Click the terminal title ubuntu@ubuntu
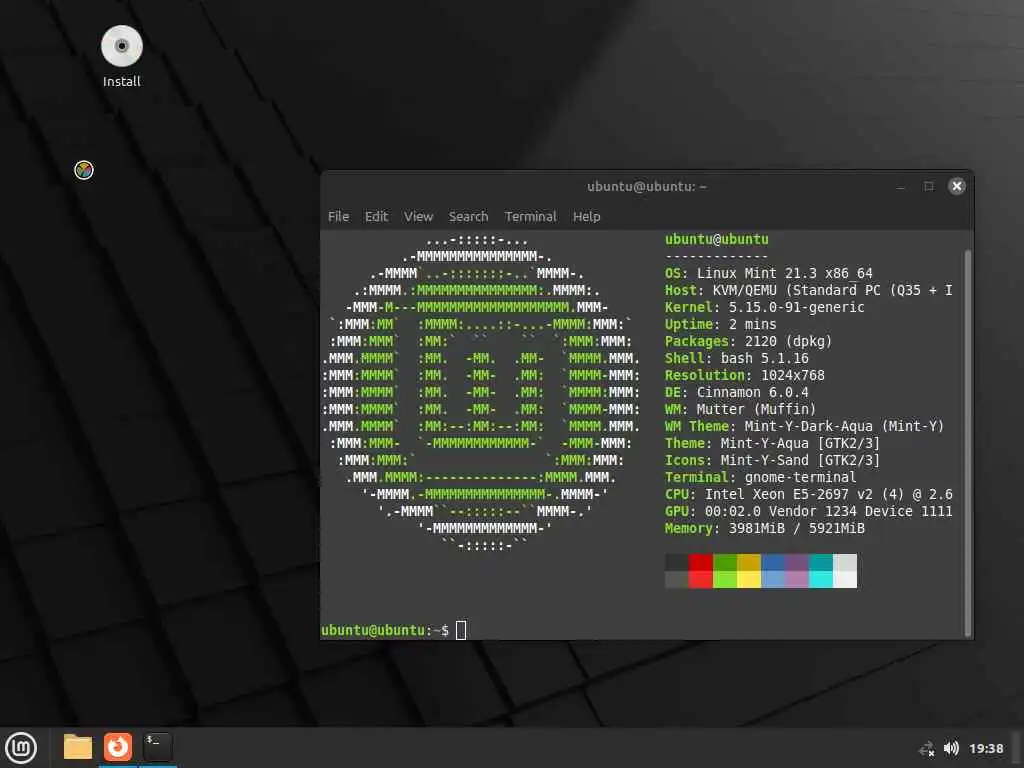 pos(647,187)
